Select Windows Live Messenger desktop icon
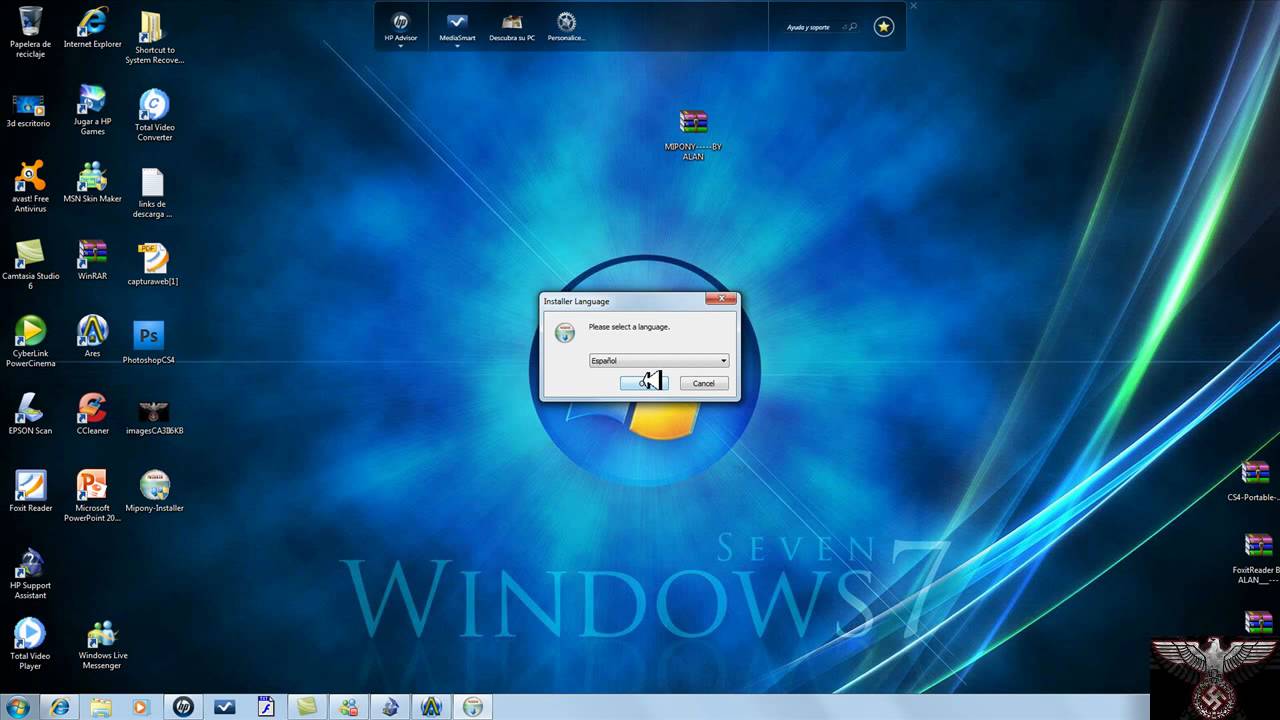Screen dimensions: 1280x720 (102, 644)
